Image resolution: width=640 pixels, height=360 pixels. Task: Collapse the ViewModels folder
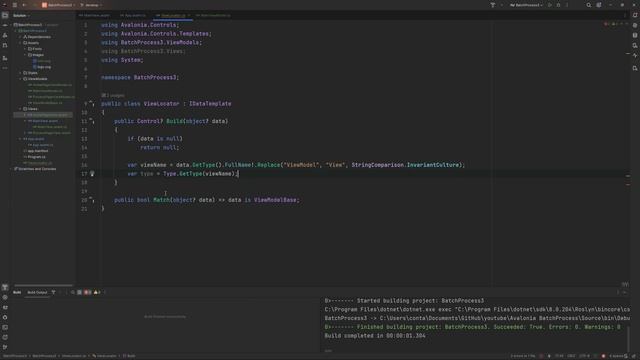[x=20, y=79]
